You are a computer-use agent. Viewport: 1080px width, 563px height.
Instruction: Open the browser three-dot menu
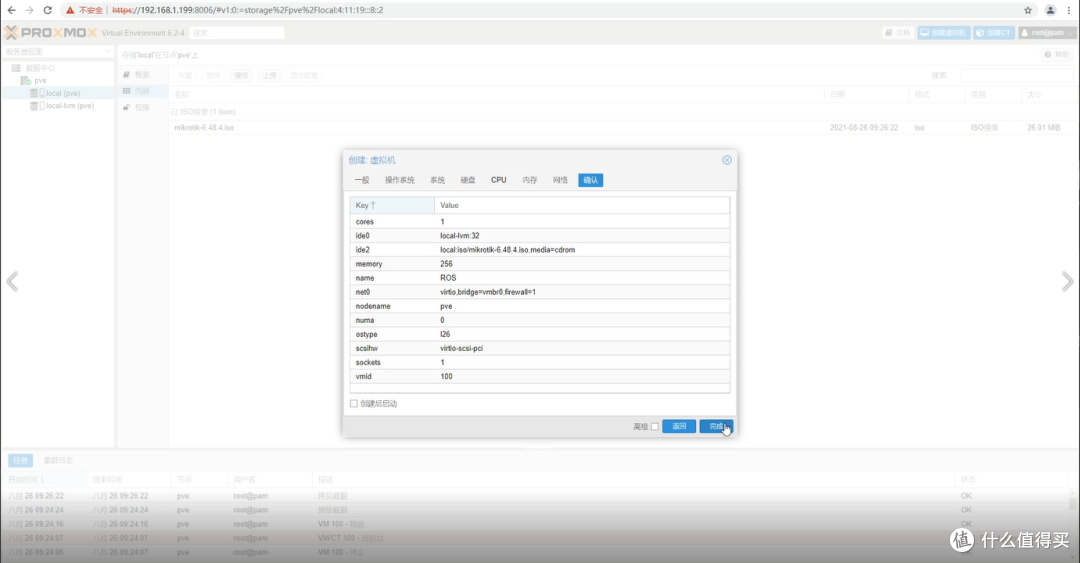1069,10
